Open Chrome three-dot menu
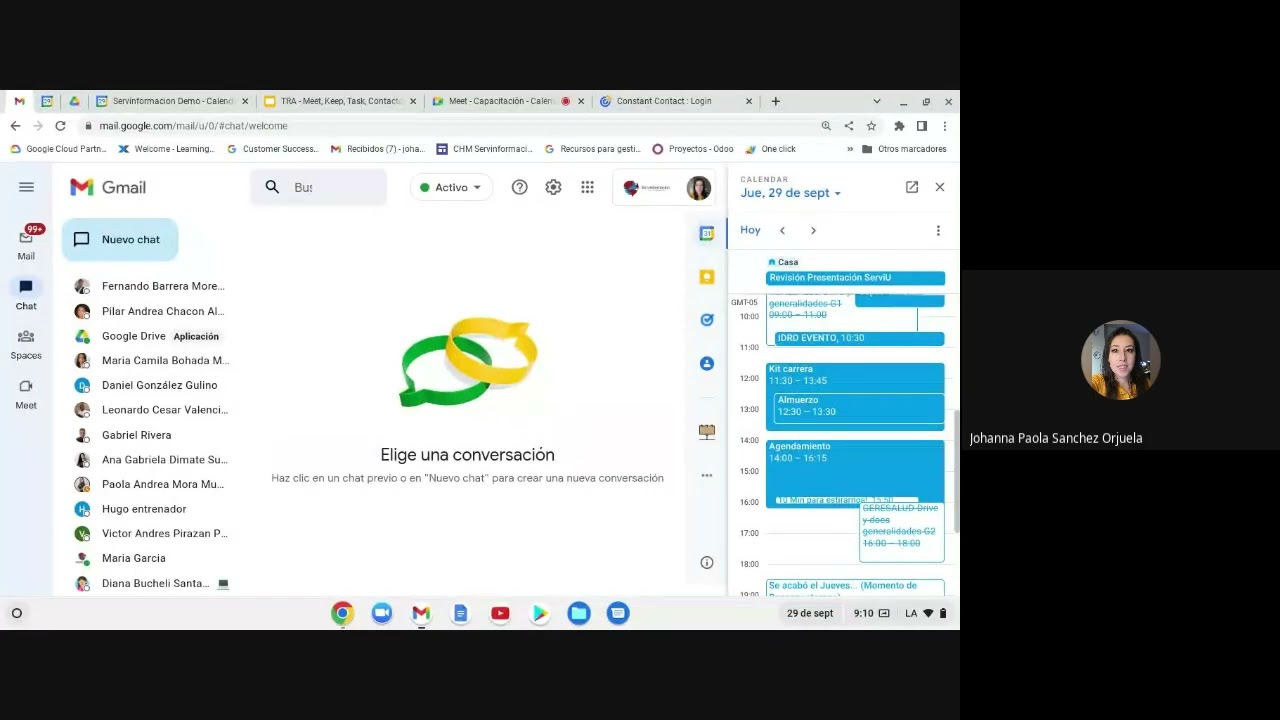This screenshot has height=720, width=1280. (944, 126)
